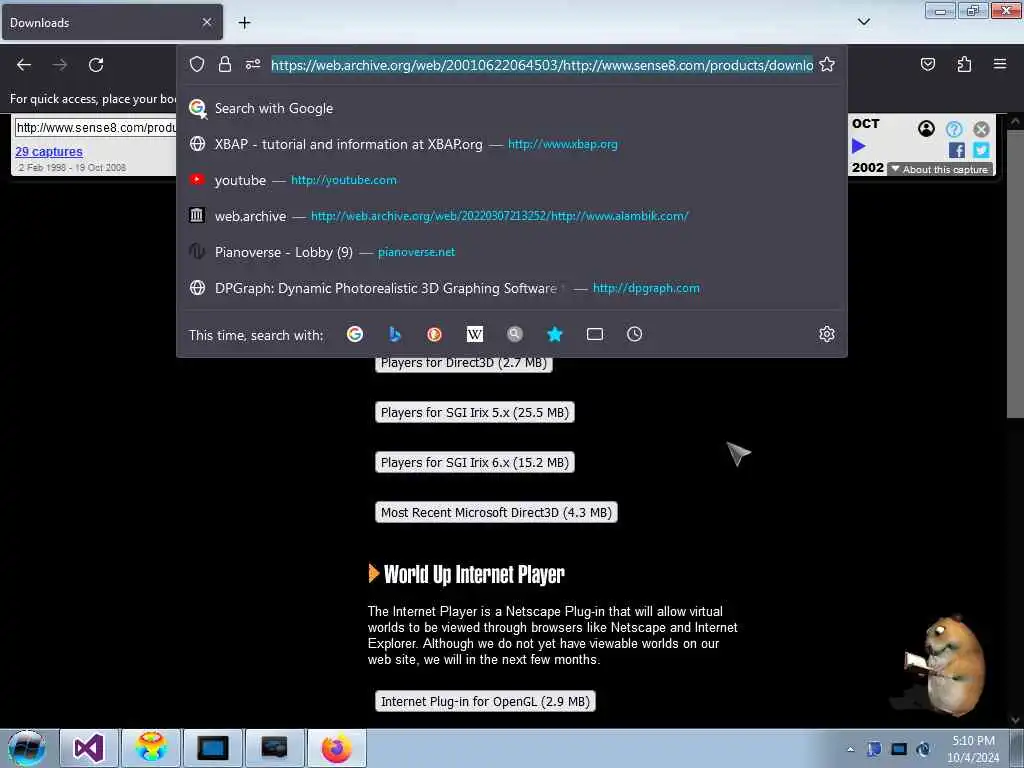Image resolution: width=1024 pixels, height=768 pixels.
Task: Search bookmarks with the blue star icon
Action: (554, 334)
